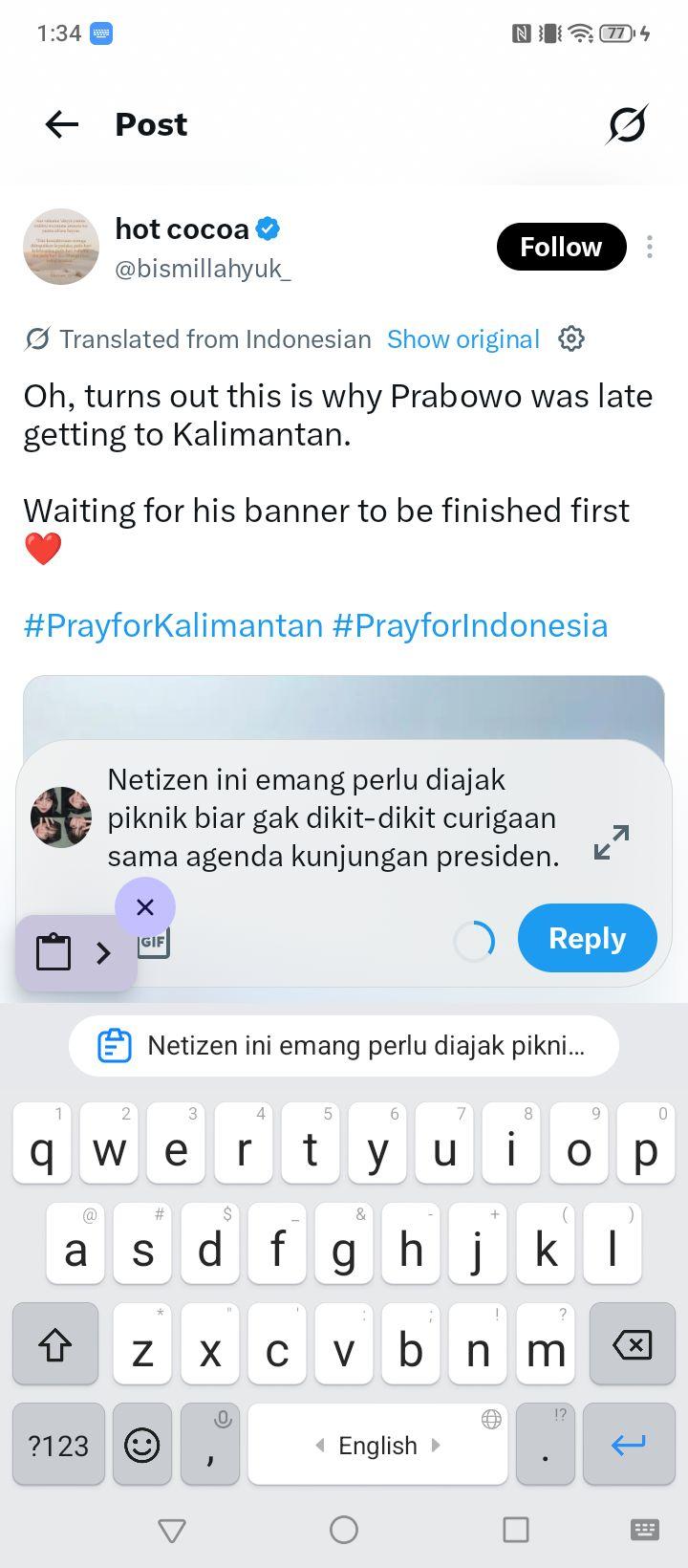Tap Show original translation link
The height and width of the screenshot is (1568, 688).
[463, 339]
